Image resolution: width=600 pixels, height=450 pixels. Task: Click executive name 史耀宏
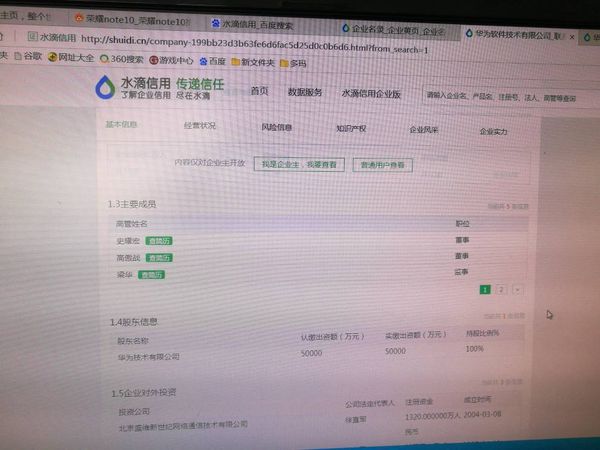coord(128,241)
